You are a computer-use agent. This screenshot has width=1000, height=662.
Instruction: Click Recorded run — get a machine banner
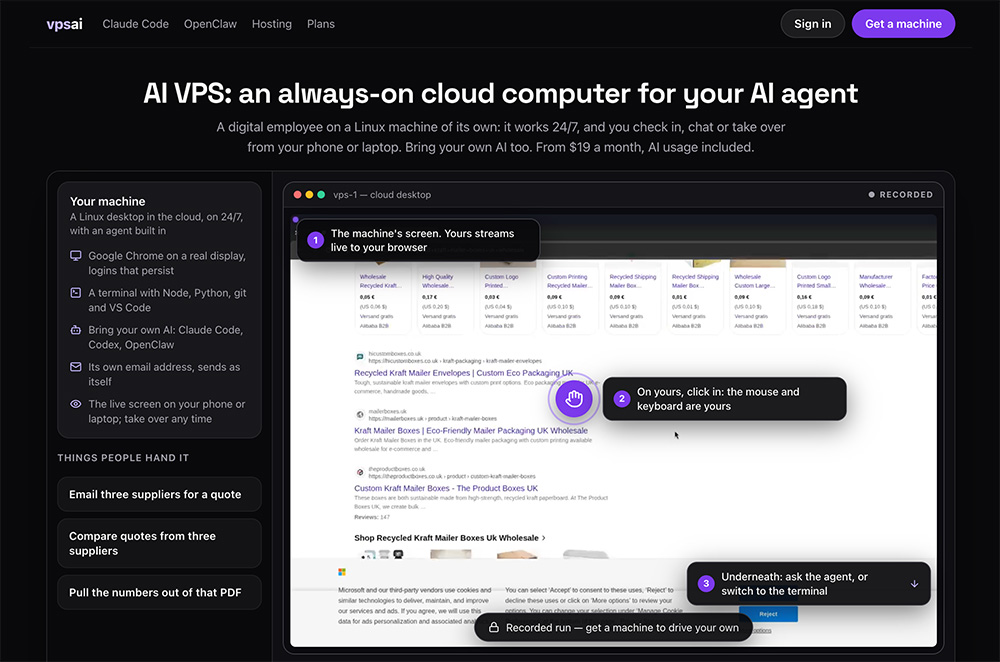point(614,628)
